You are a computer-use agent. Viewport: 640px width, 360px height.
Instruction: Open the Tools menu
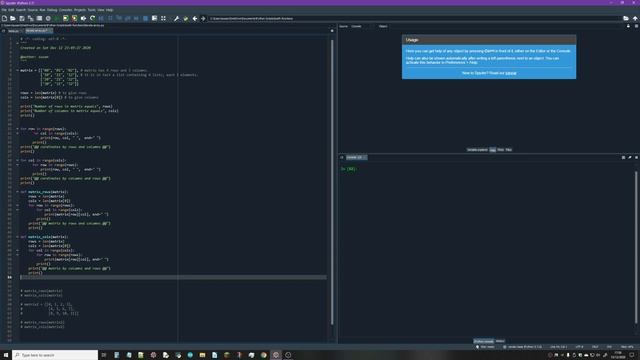coord(91,10)
